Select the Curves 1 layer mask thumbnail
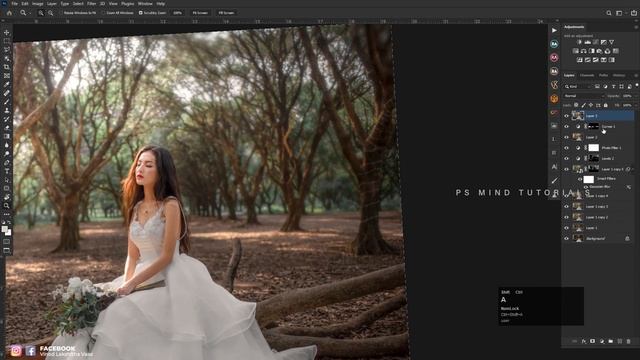The image size is (640, 360). [593, 127]
